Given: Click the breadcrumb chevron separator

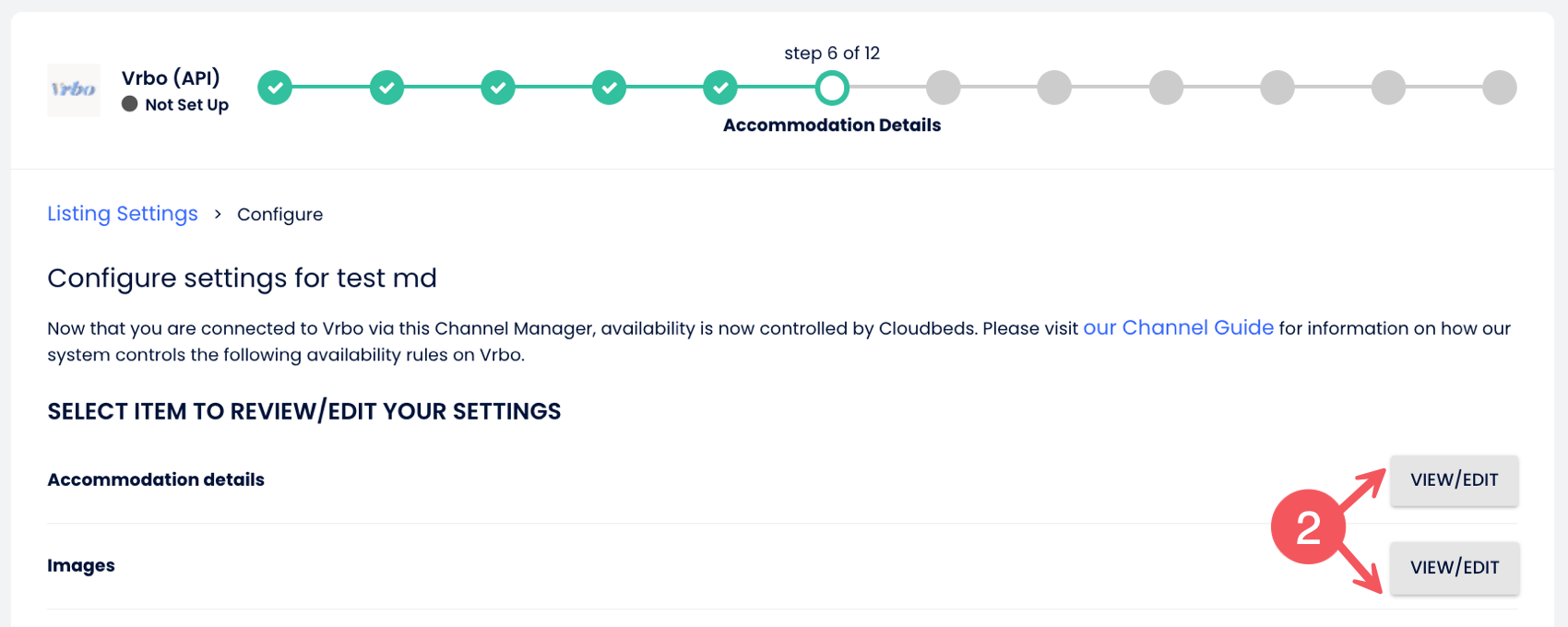Looking at the screenshot, I should [218, 214].
